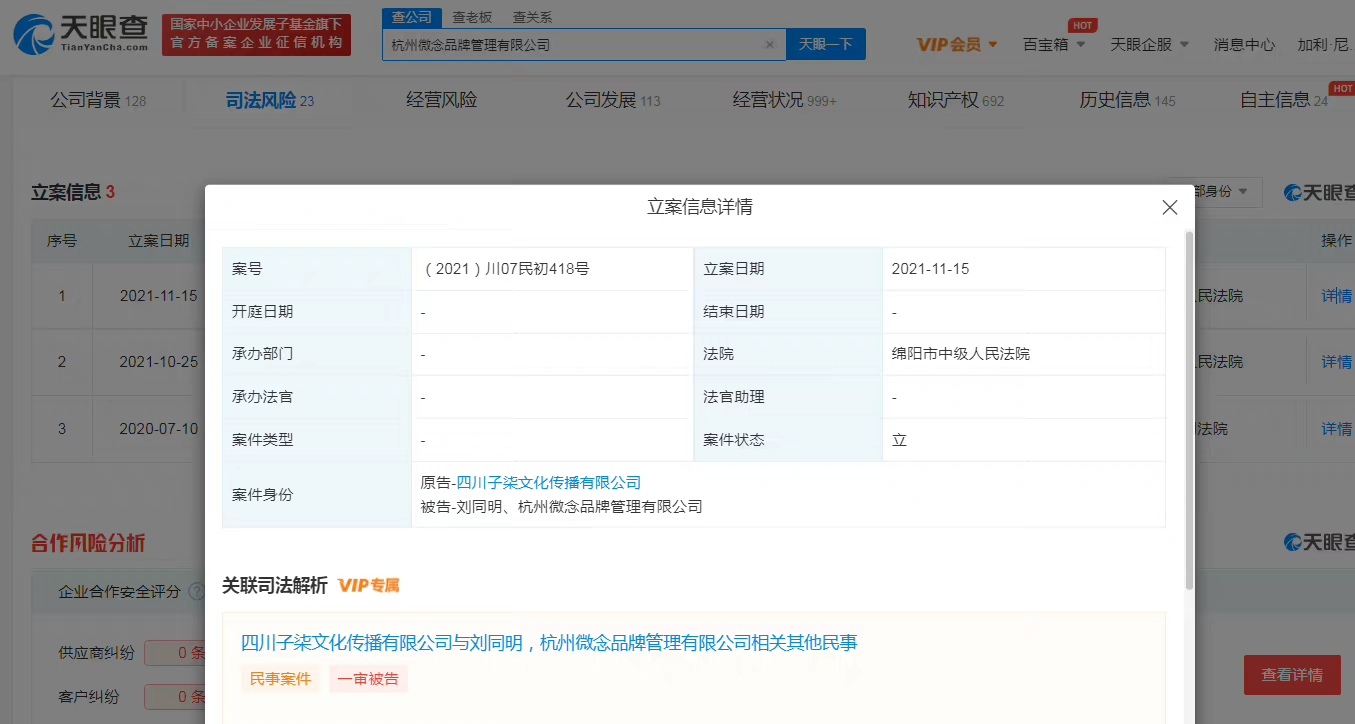Click the 官方备案企业征信机构 red banner
The height and width of the screenshot is (724, 1355).
point(256,35)
